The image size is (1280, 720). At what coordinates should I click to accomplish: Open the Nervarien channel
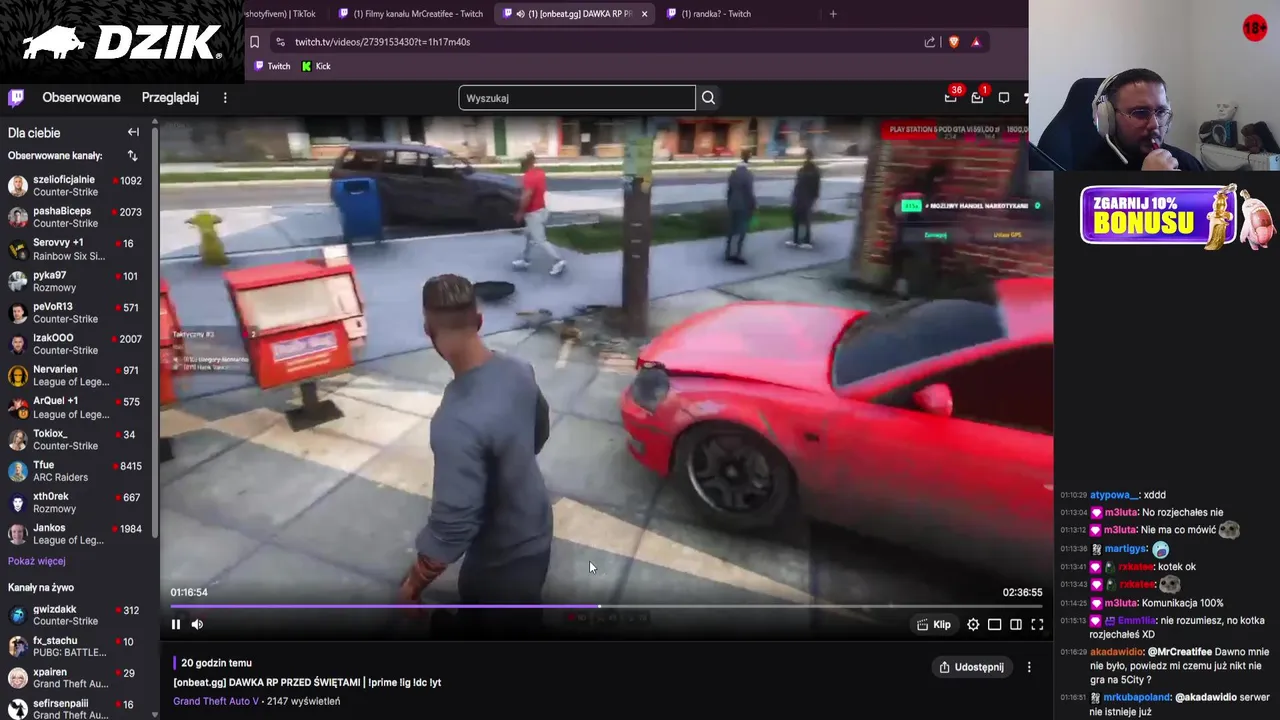click(76, 376)
